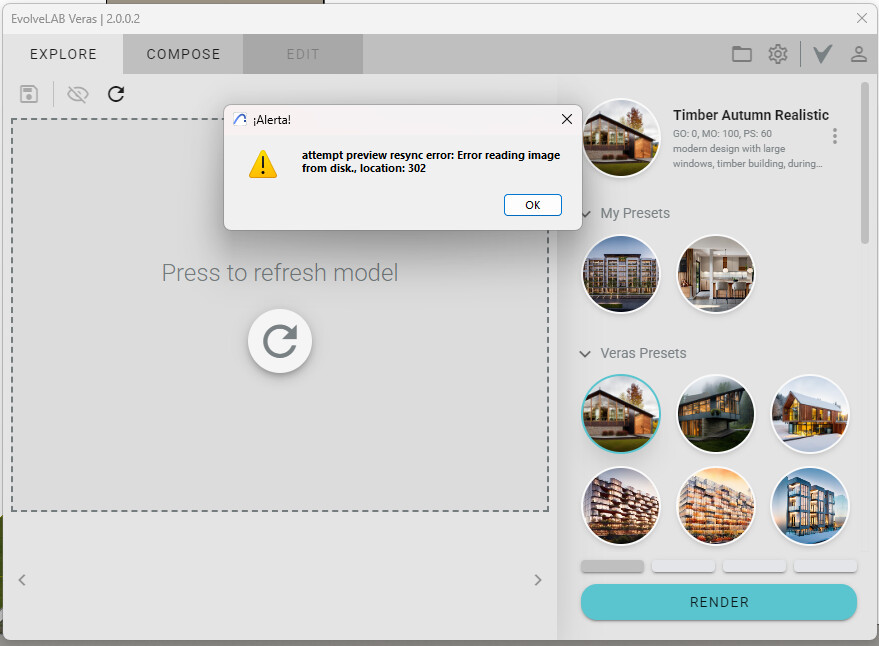Click the 'Press to refresh model' text

click(280, 273)
